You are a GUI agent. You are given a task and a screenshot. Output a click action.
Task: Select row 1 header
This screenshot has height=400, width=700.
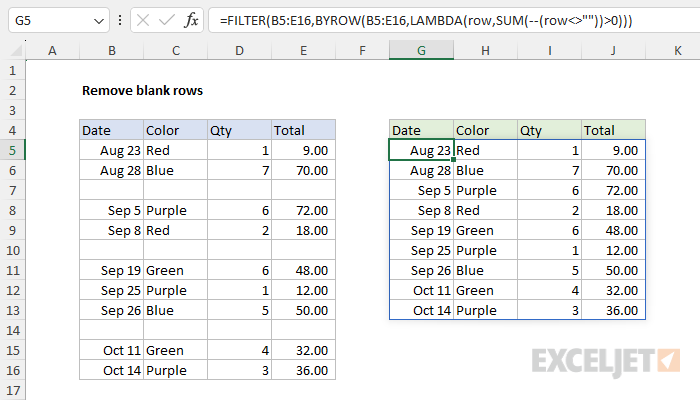(x=12, y=71)
